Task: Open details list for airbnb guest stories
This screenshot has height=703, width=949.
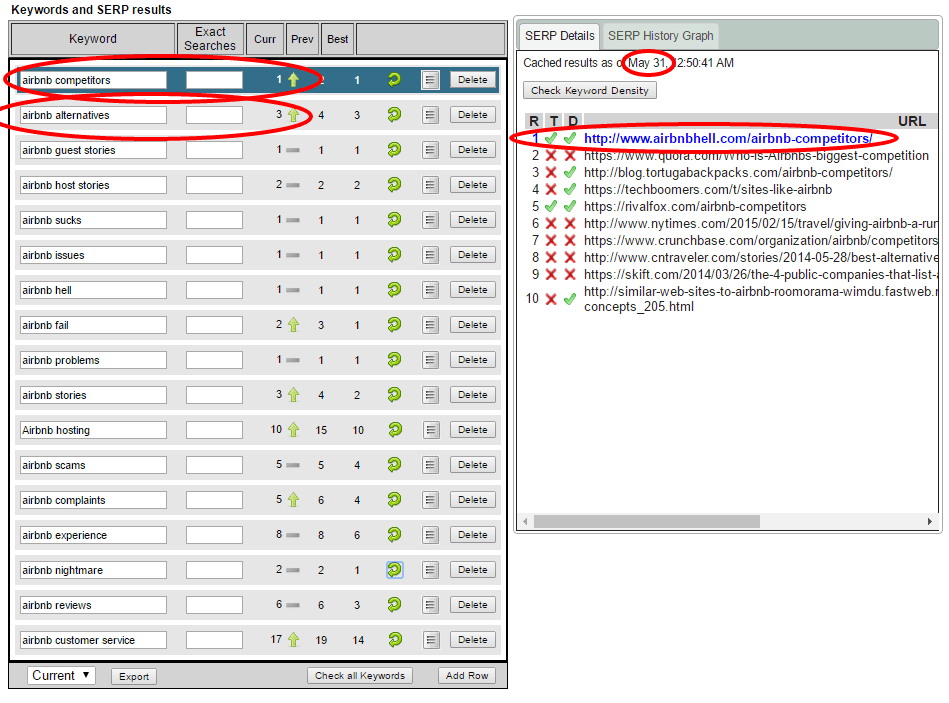Action: tap(430, 150)
